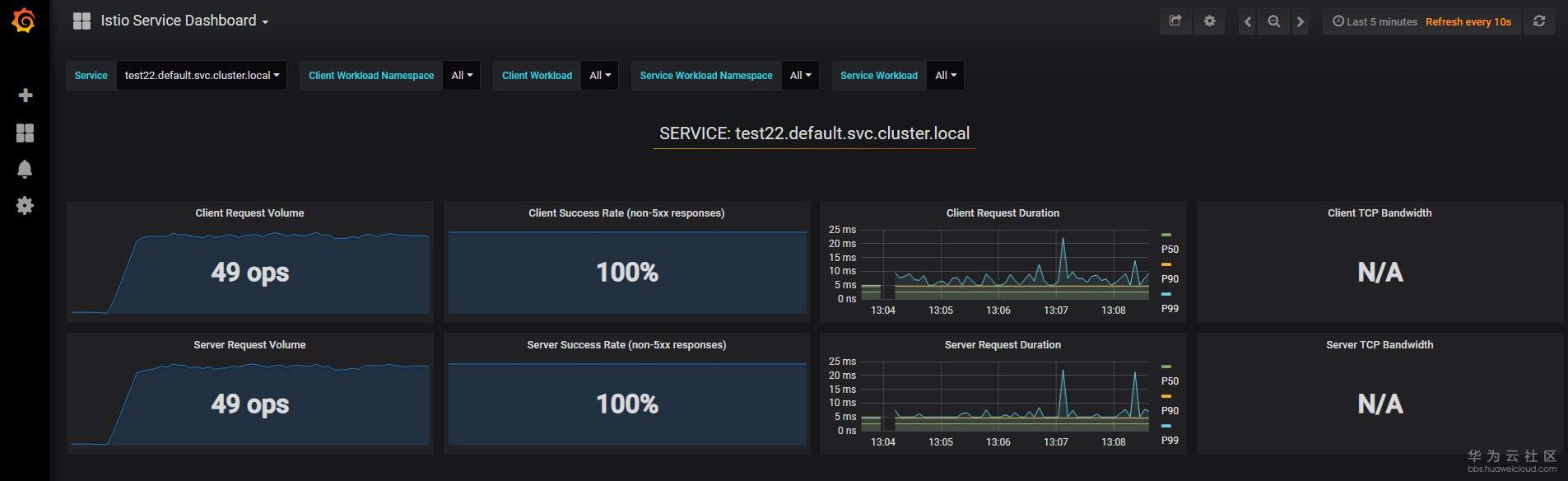This screenshot has width=1568, height=481.
Task: Click the 100% value in Server Success Rate
Action: tap(627, 404)
